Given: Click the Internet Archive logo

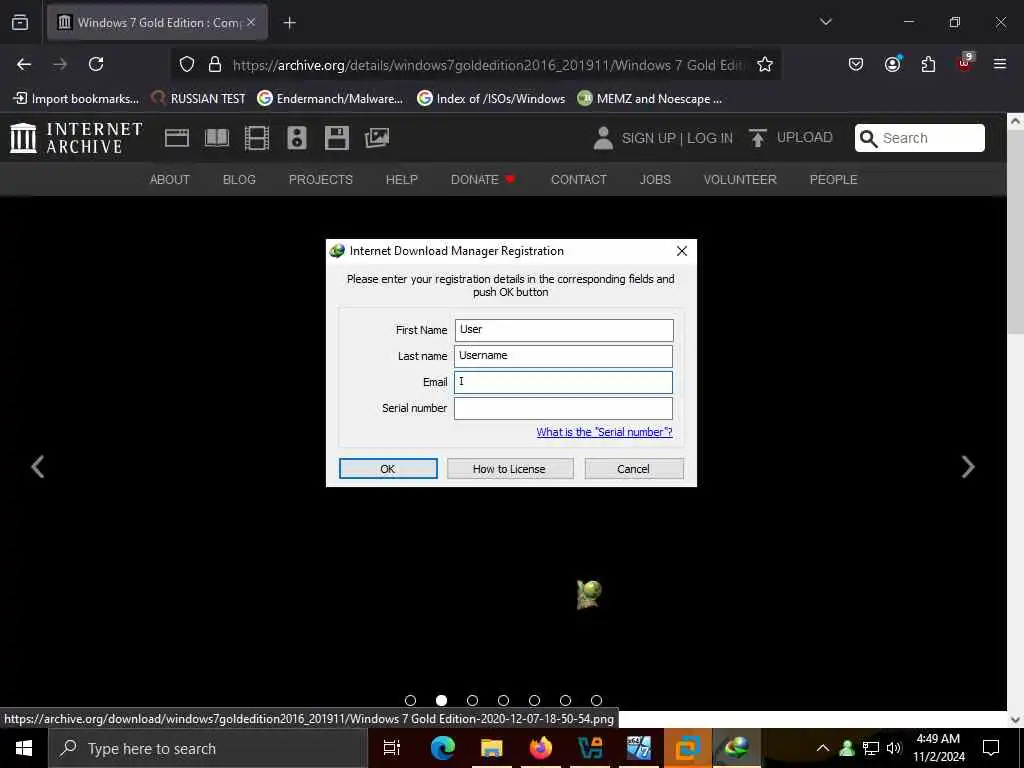Looking at the screenshot, I should 76,138.
